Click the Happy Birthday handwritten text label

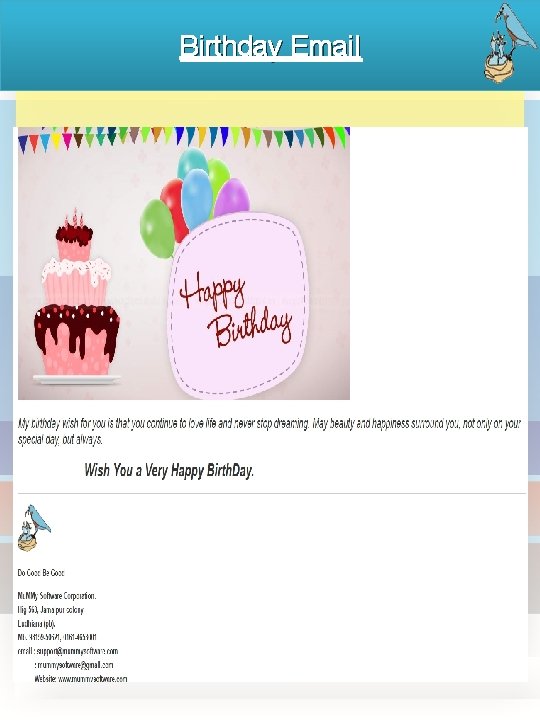coord(235,309)
